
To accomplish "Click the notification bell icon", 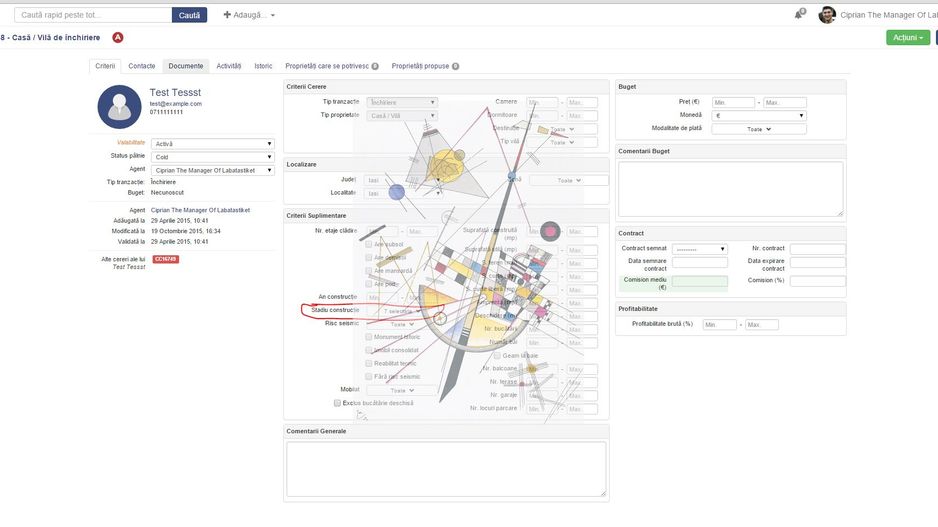I will pyautogui.click(x=798, y=15).
